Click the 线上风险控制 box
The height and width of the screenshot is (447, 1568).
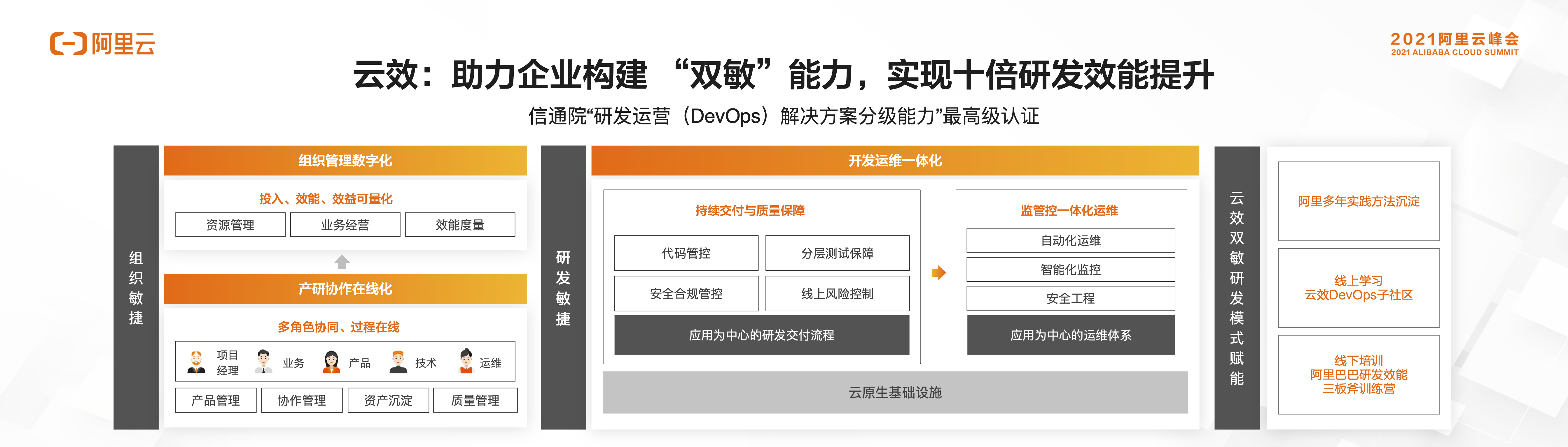point(837,294)
